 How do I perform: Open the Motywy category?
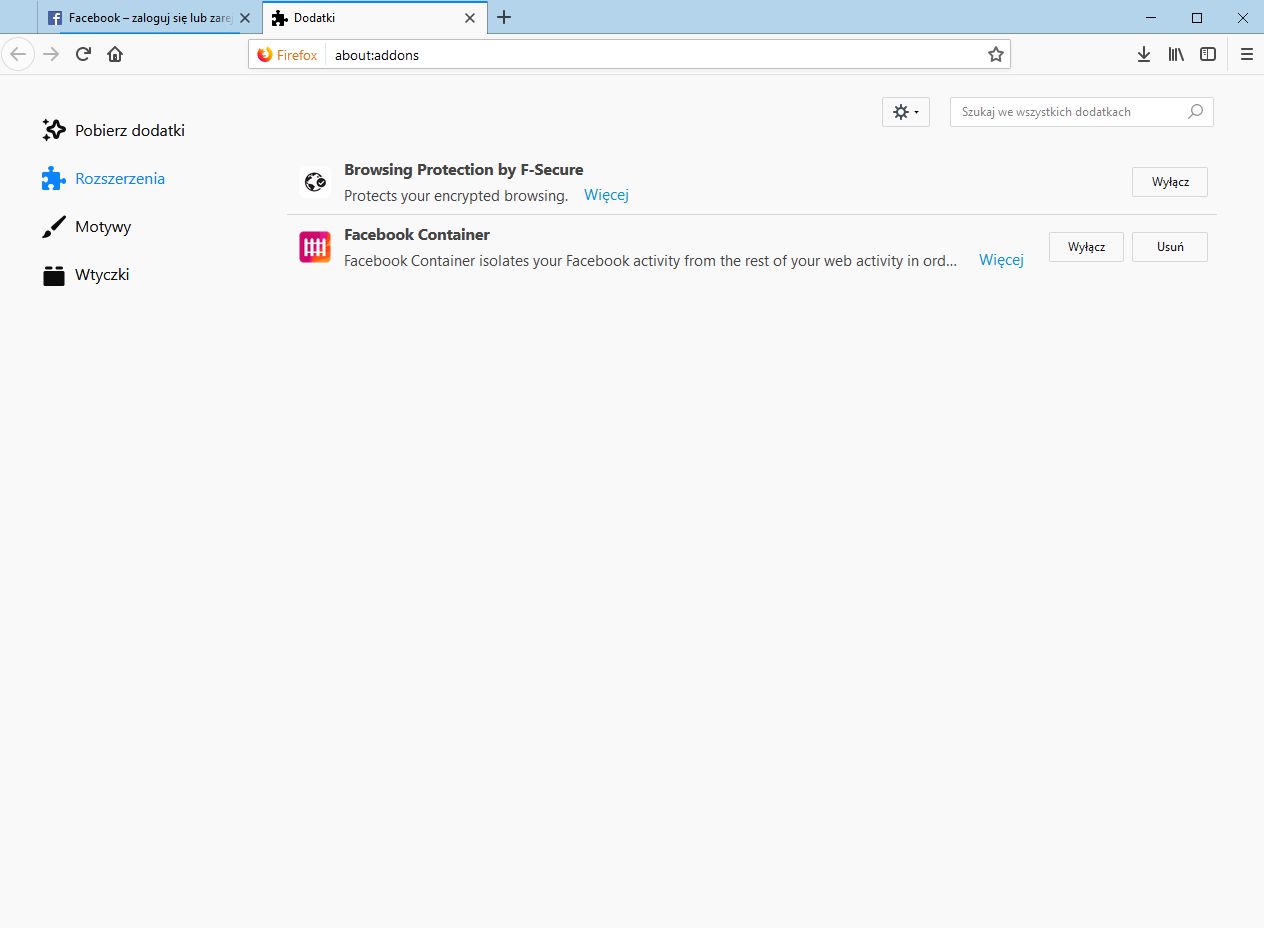point(87,226)
